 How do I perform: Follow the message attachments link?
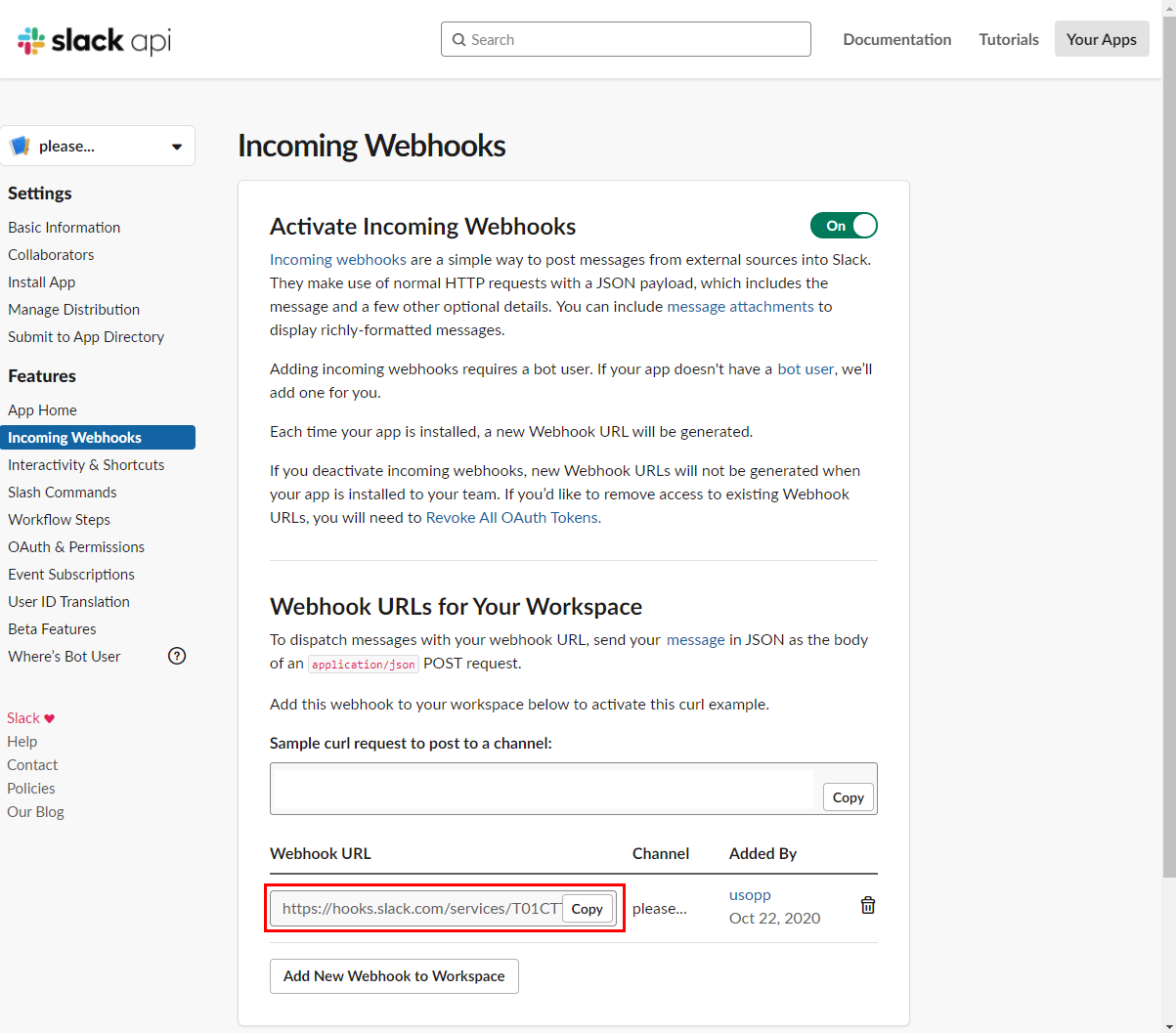(740, 306)
